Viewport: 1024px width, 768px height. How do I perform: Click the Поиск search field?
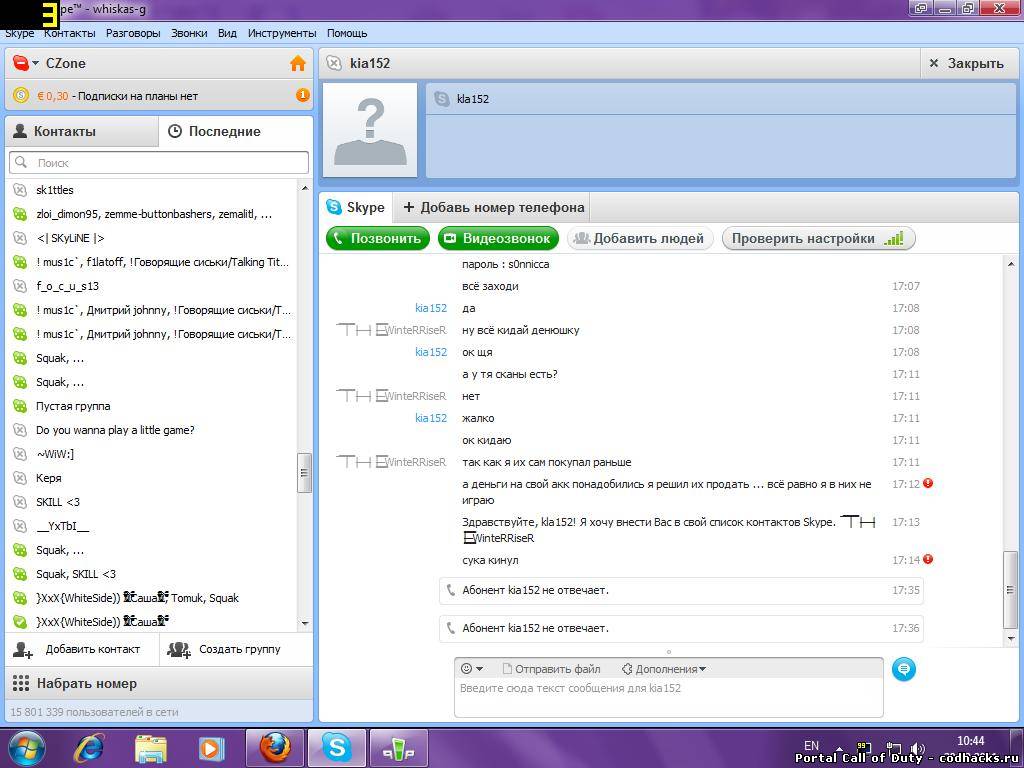point(159,163)
